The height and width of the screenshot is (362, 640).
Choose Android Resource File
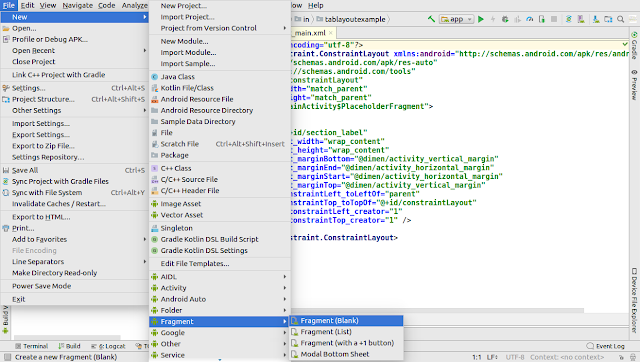[x=220, y=99]
